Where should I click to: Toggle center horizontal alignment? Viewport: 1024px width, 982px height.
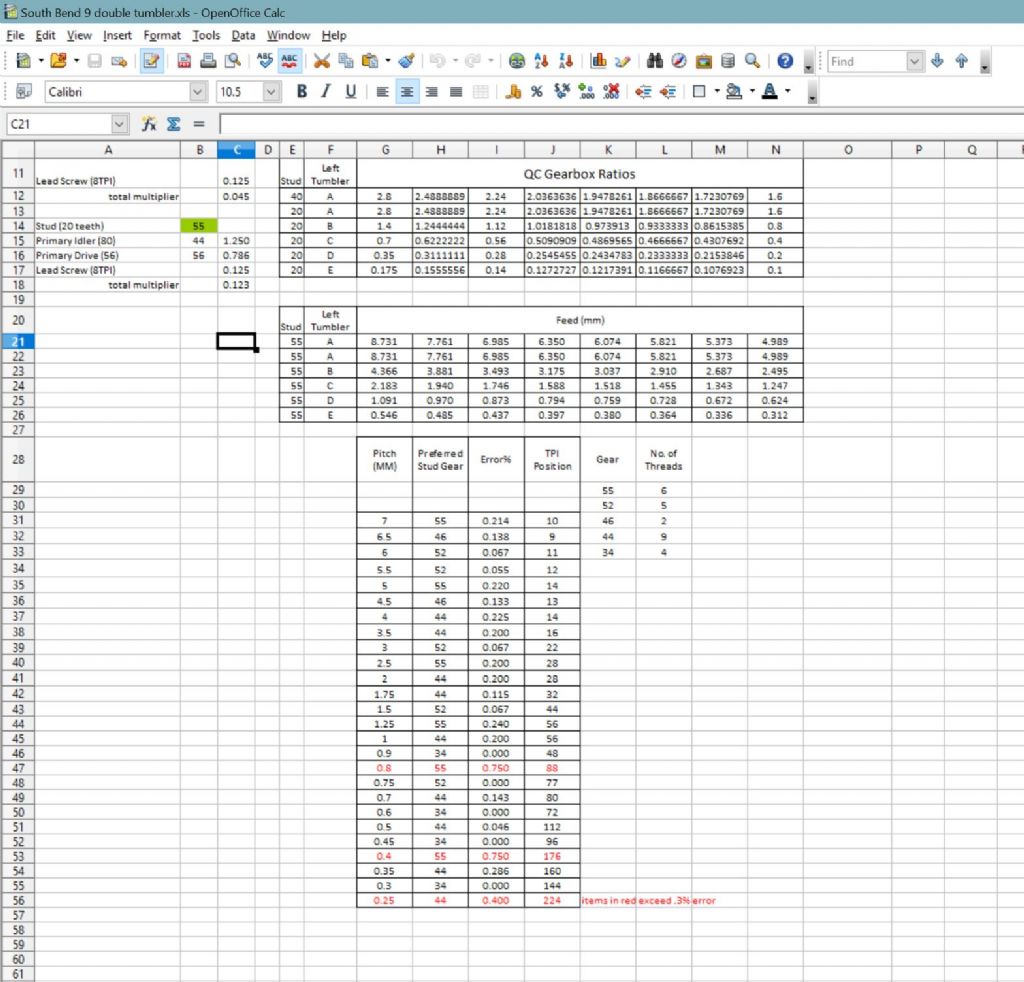[x=407, y=91]
